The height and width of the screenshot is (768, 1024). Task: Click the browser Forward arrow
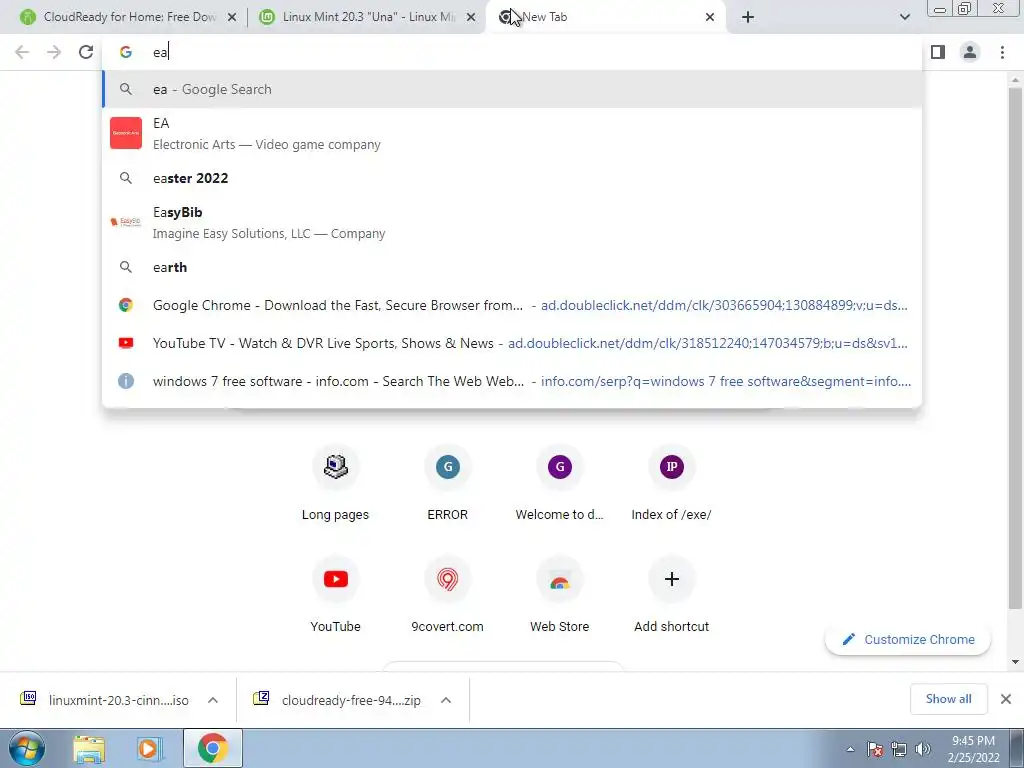tap(54, 52)
